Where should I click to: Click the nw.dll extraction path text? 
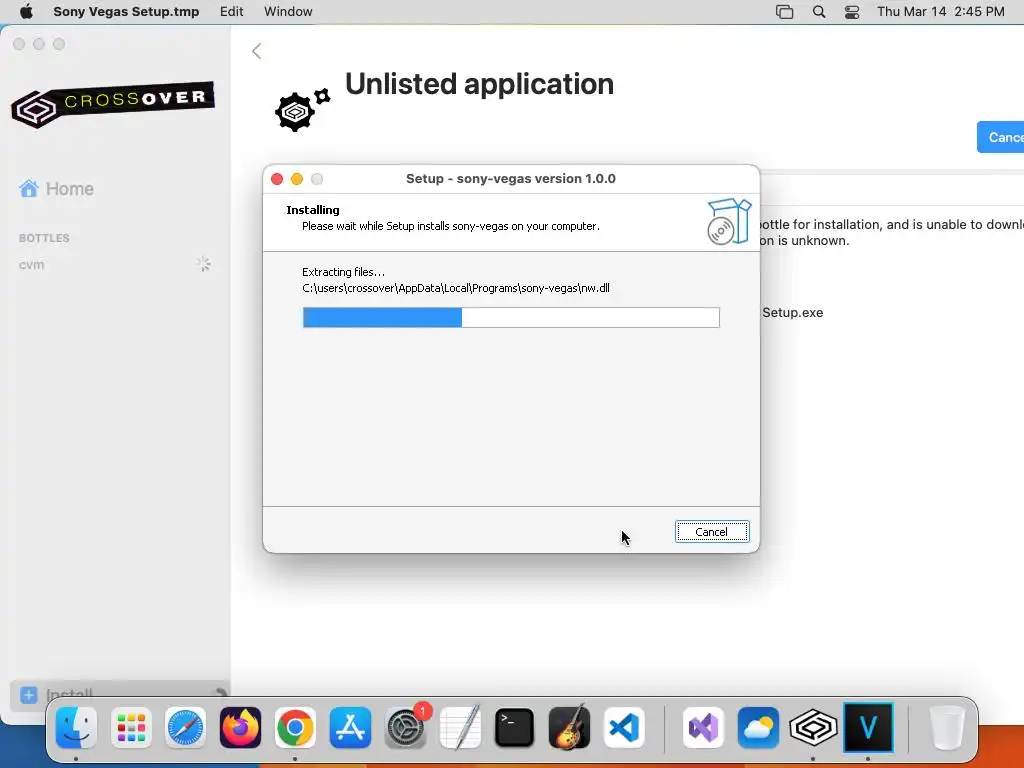456,288
